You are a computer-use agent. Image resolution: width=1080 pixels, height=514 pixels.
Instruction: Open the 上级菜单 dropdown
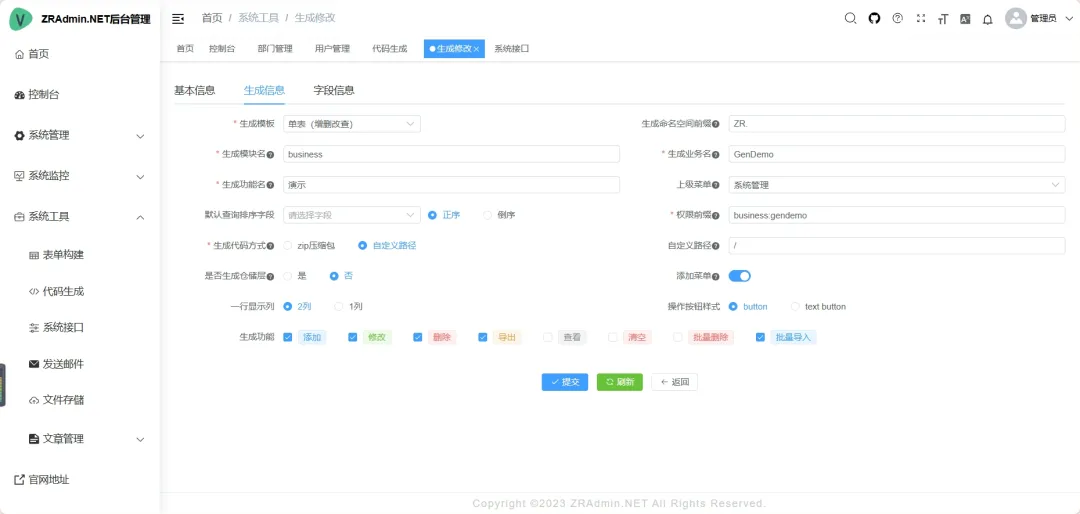(897, 185)
